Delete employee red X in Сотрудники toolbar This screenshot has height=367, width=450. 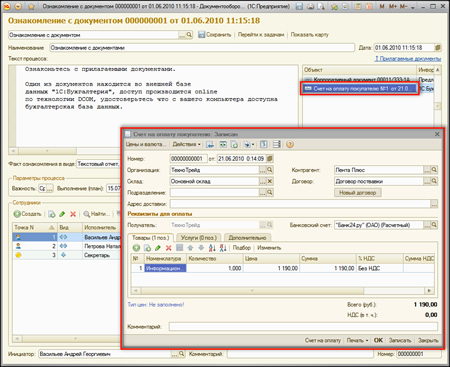pos(73,214)
